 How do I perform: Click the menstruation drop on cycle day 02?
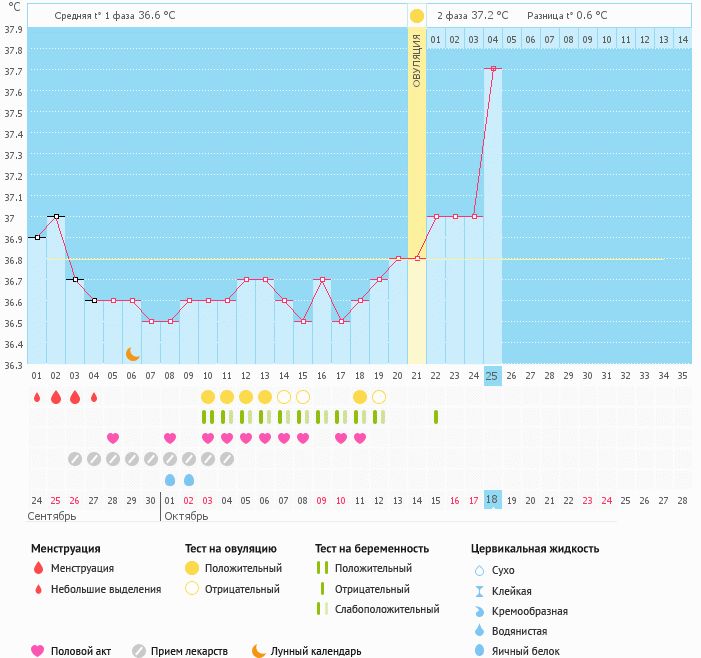[56, 397]
